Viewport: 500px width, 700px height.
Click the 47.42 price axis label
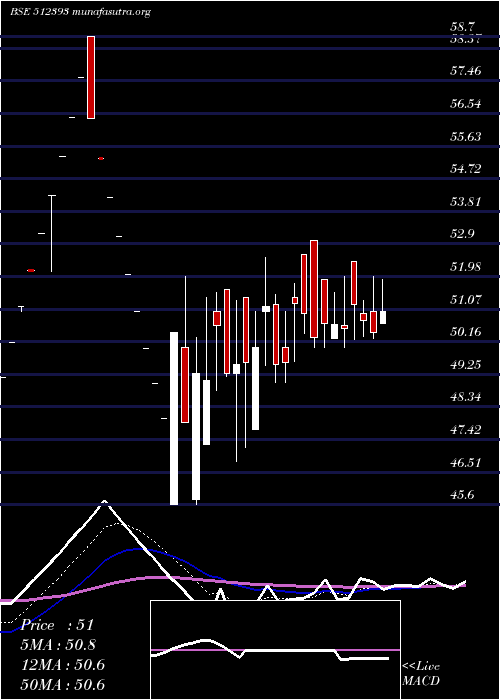coord(466,430)
